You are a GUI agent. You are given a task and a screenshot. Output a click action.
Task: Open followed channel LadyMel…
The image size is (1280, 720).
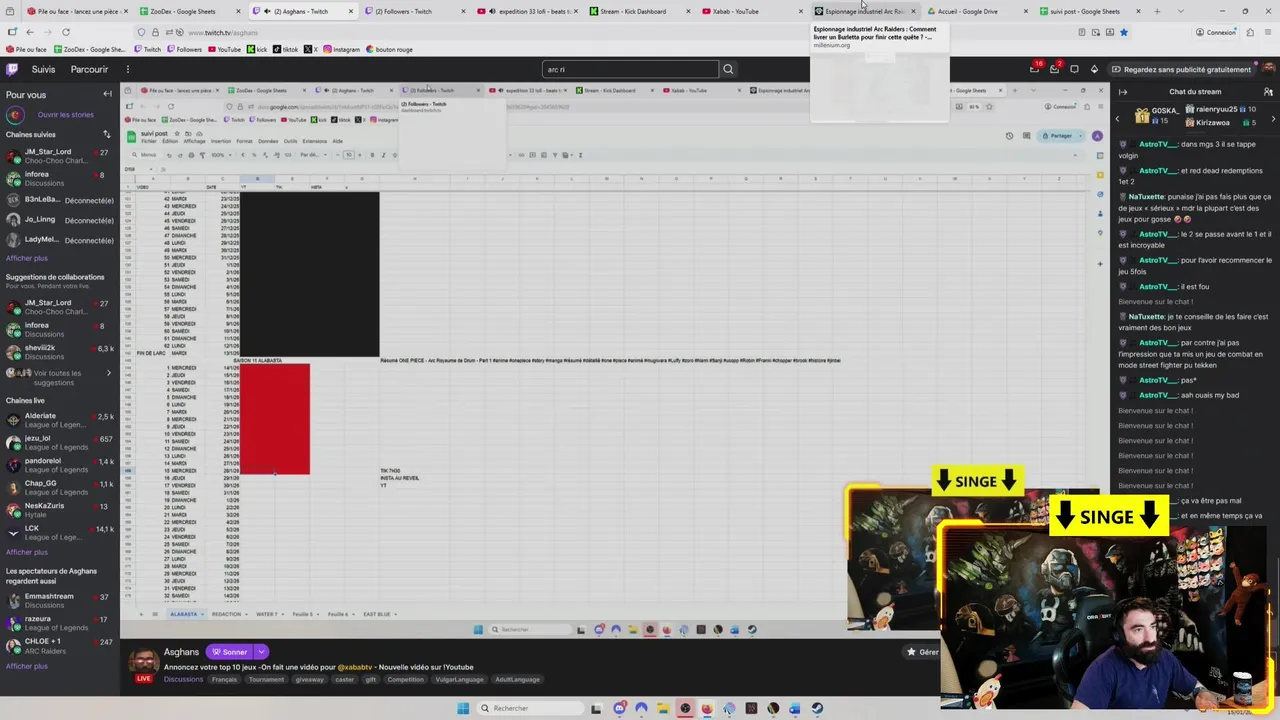60,240
